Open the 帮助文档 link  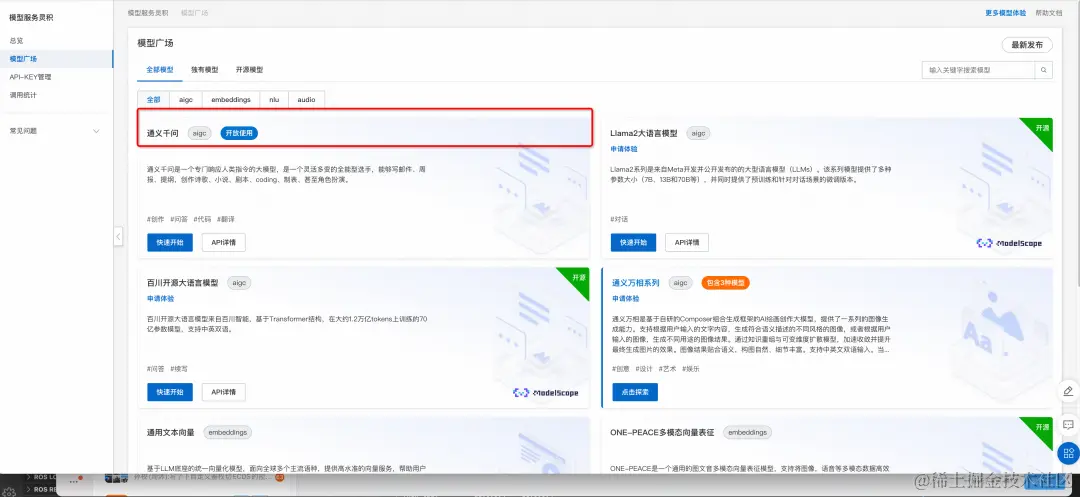(x=1048, y=13)
